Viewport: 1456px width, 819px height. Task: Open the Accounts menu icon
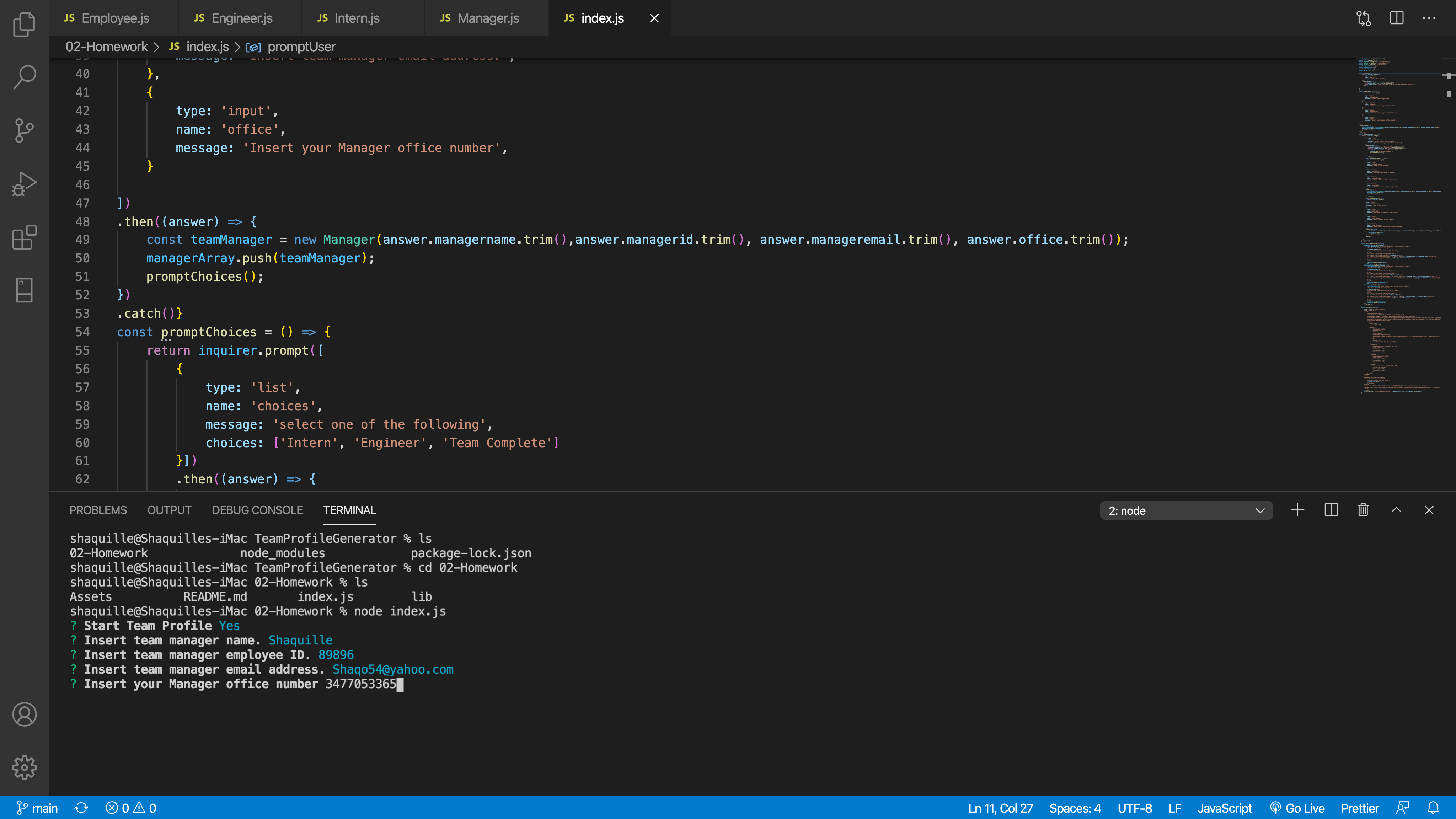click(x=24, y=714)
